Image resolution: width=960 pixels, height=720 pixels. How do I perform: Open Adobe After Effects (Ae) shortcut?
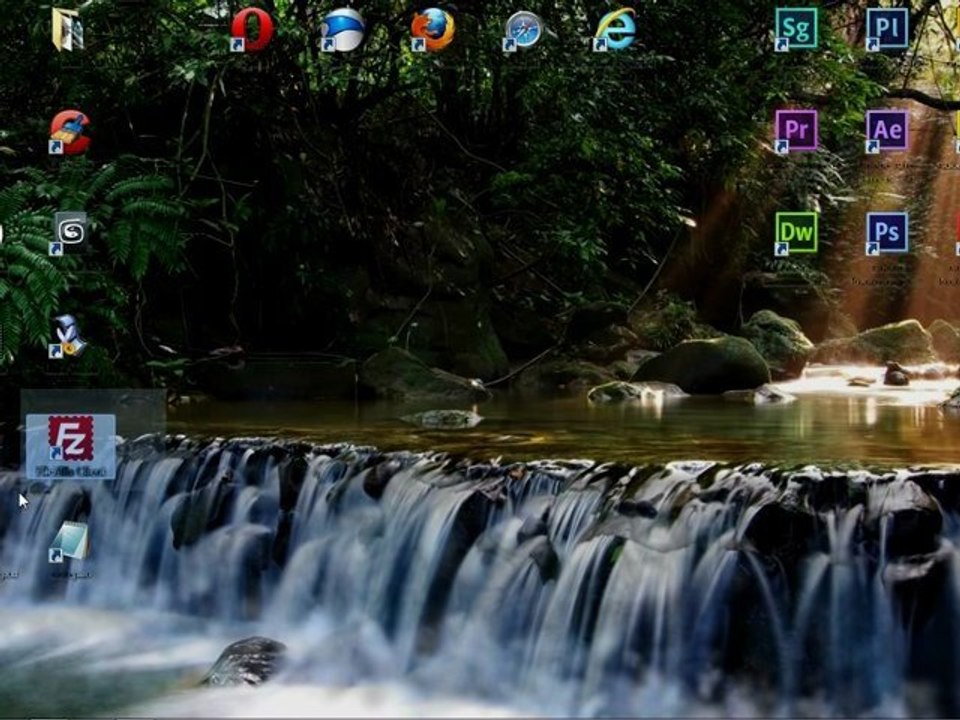pos(887,131)
